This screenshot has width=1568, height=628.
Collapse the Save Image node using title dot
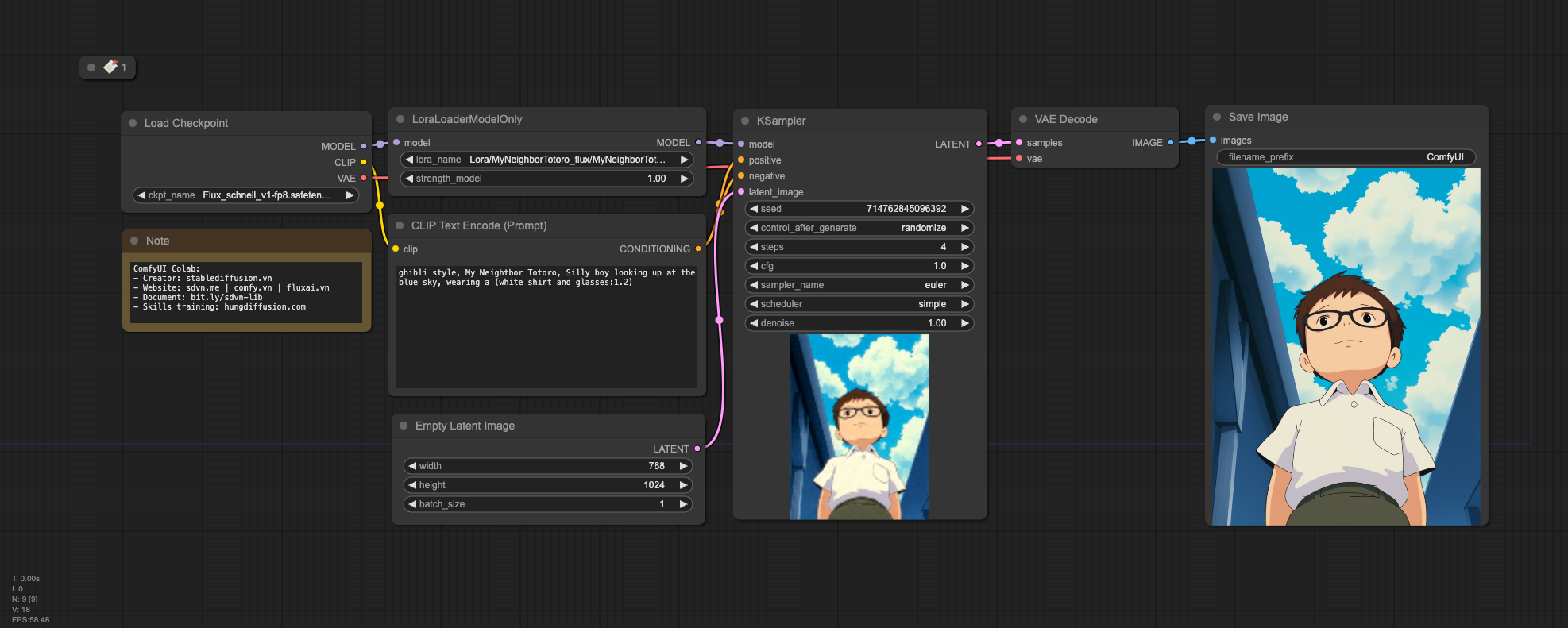point(1217,117)
